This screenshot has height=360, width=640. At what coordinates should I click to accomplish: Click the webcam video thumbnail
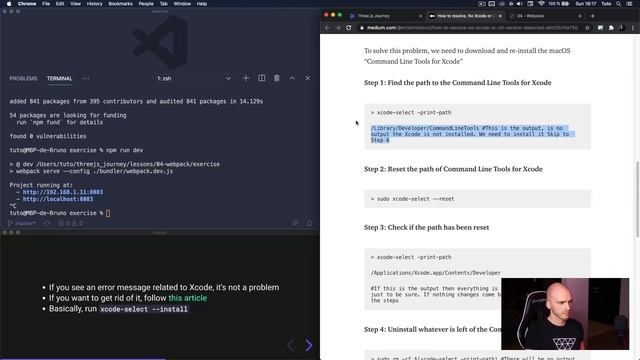point(565,314)
